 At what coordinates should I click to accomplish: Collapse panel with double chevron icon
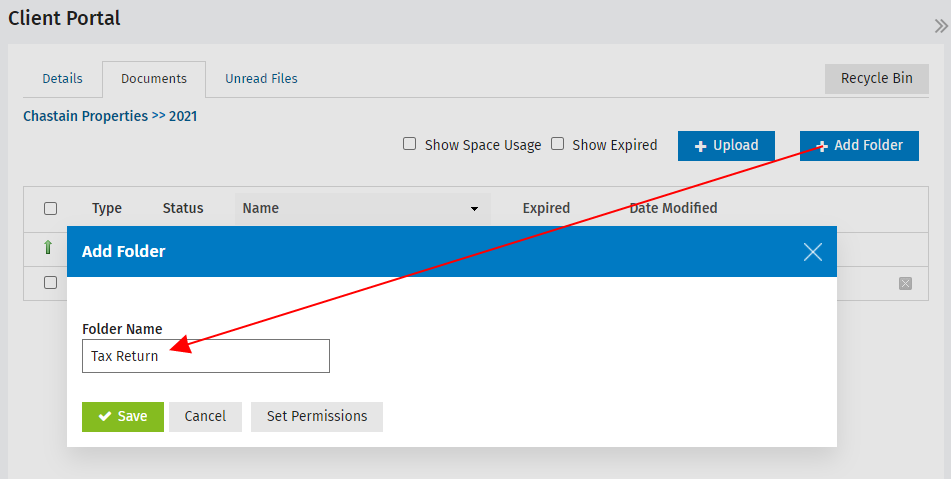(x=941, y=26)
